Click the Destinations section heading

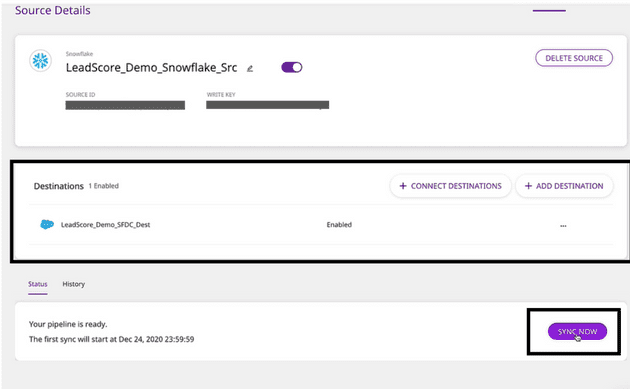(59, 186)
